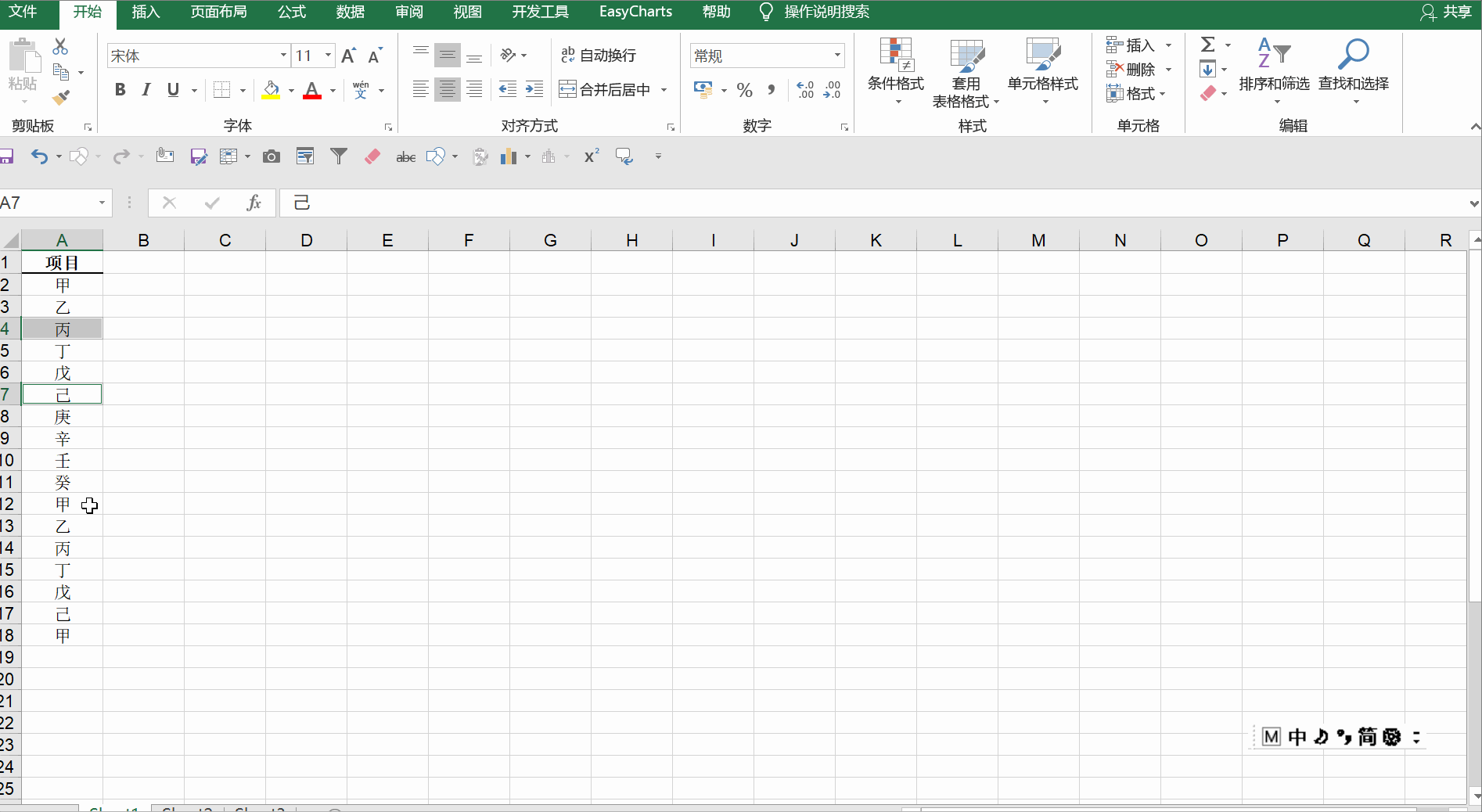Click the camera icon in quick access toolbar
1482x812 pixels.
point(272,156)
